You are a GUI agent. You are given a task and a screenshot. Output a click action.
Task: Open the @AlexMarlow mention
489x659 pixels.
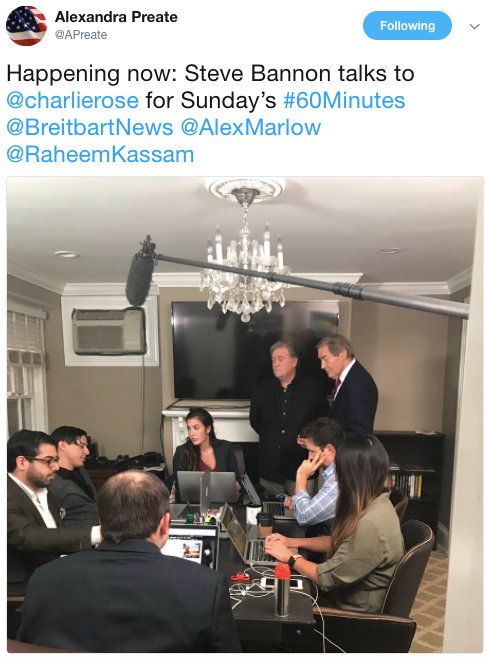coord(251,127)
